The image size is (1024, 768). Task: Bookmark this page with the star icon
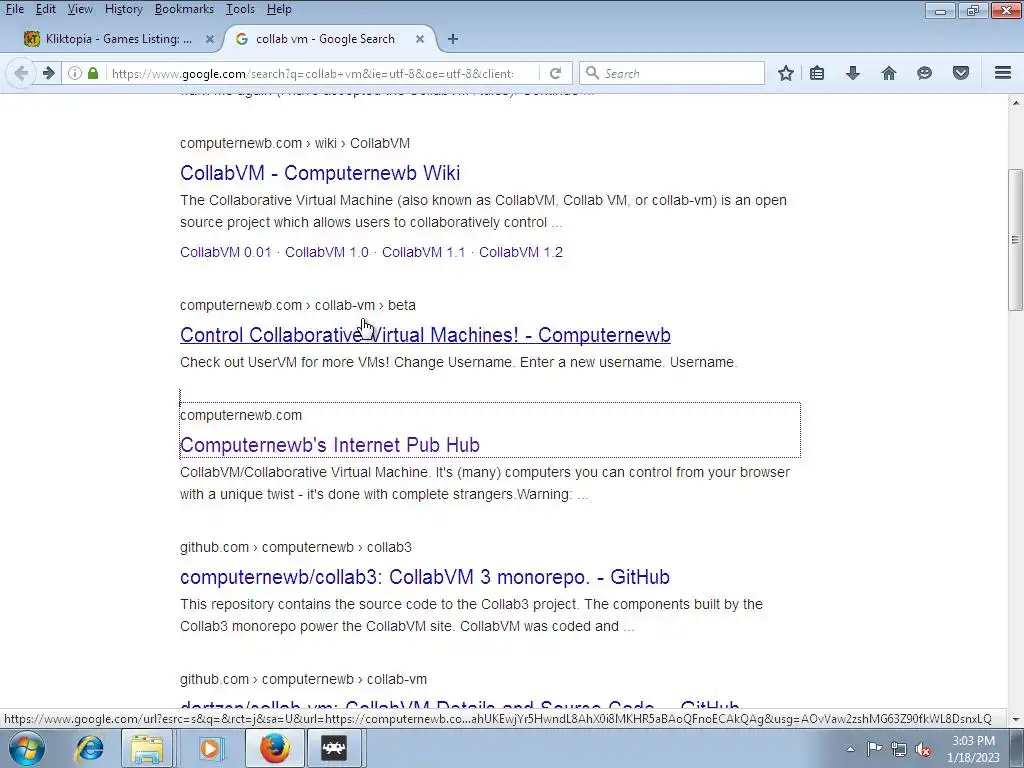786,73
